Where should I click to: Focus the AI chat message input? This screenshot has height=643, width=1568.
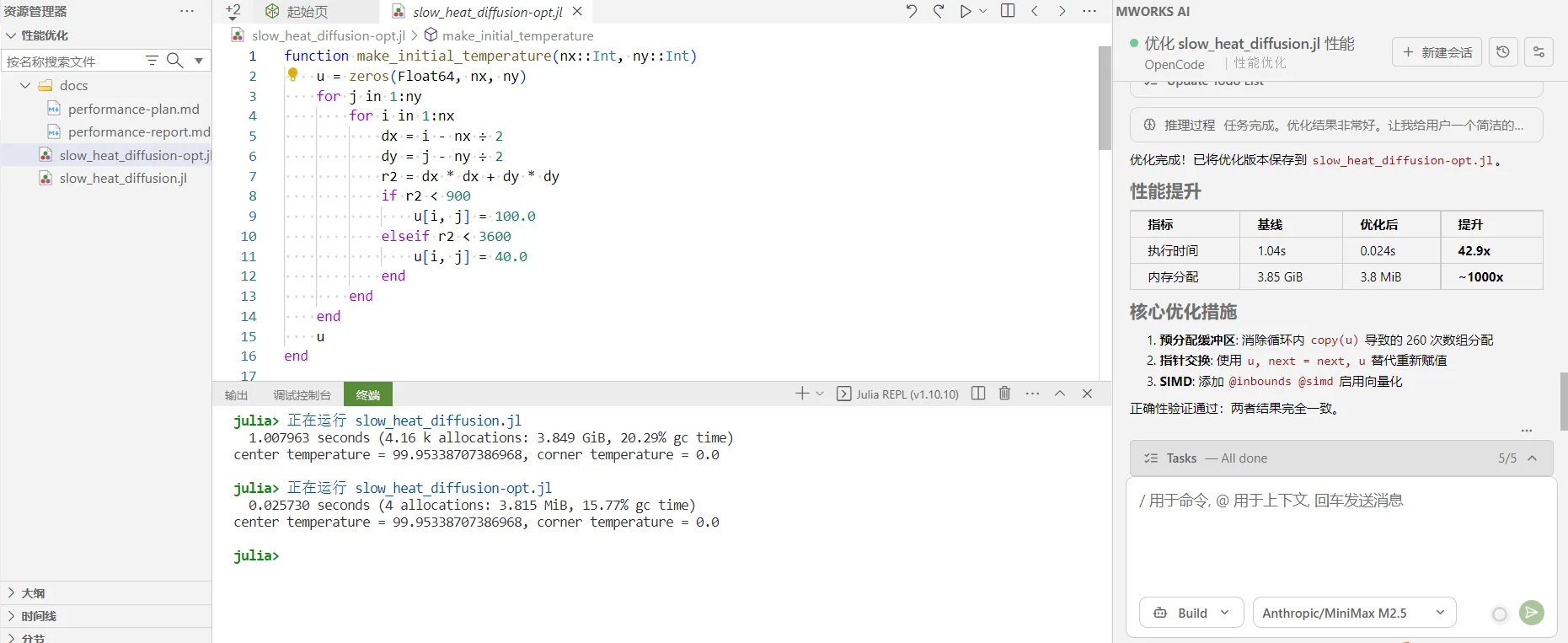pyautogui.click(x=1341, y=531)
